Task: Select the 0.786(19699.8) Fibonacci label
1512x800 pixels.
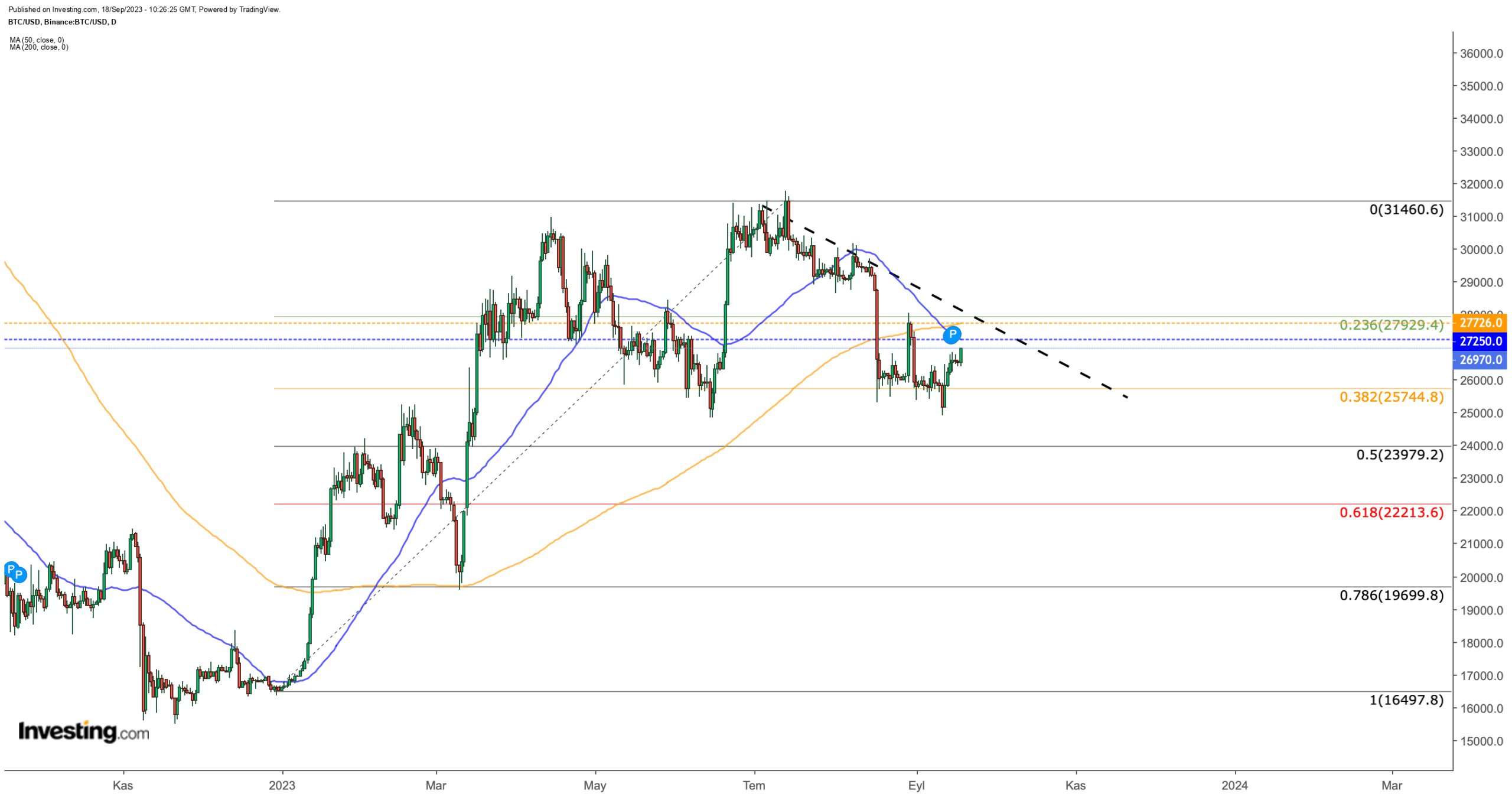Action: point(1391,594)
